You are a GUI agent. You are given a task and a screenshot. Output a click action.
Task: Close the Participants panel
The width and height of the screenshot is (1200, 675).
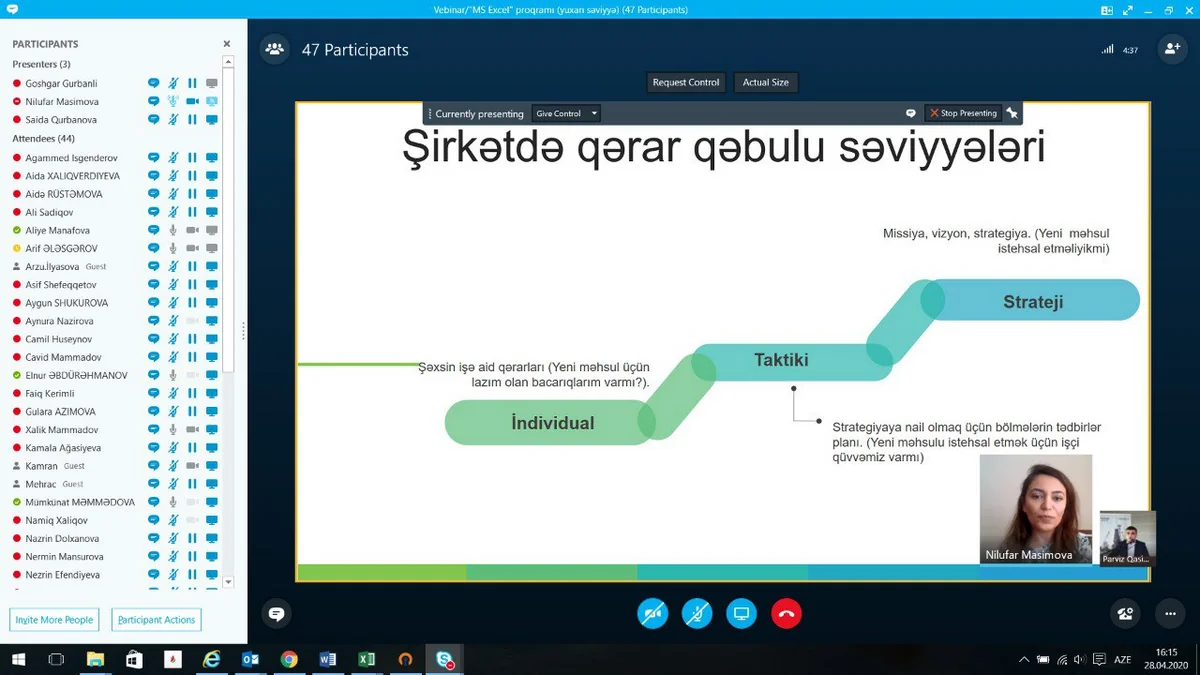coord(227,44)
